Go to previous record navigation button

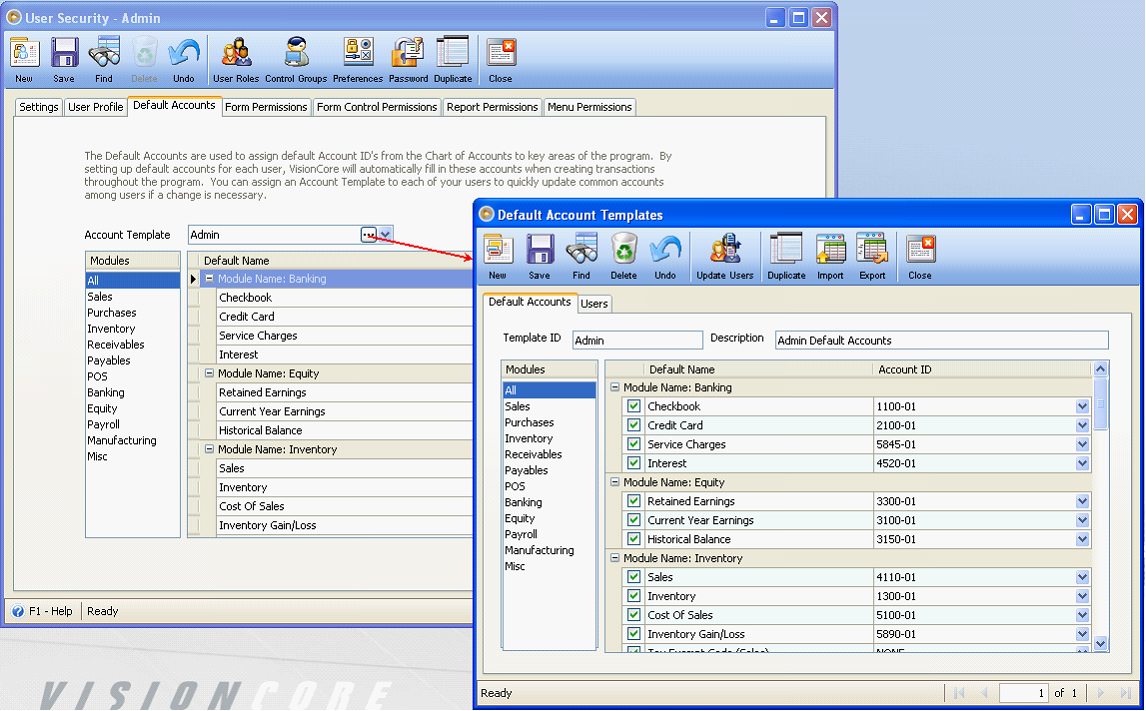(984, 693)
